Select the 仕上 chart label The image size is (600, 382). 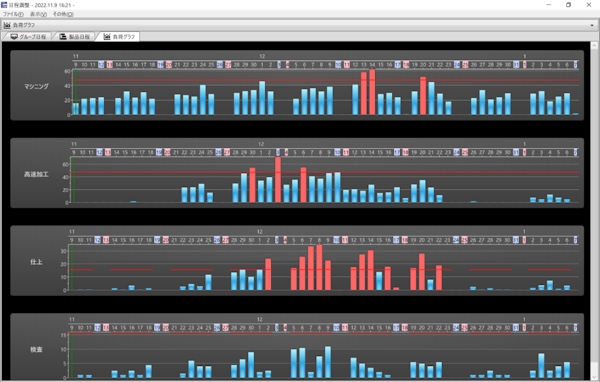tap(36, 262)
